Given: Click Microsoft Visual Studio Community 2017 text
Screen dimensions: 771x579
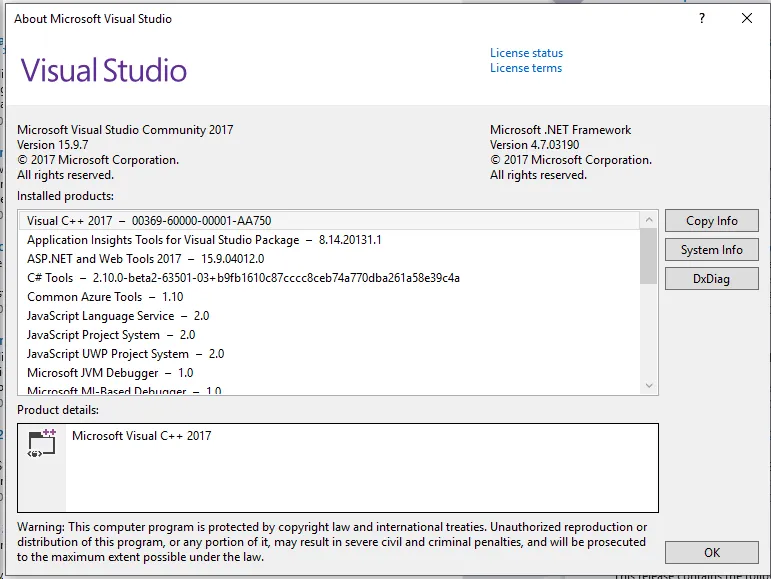Looking at the screenshot, I should click(x=125, y=130).
